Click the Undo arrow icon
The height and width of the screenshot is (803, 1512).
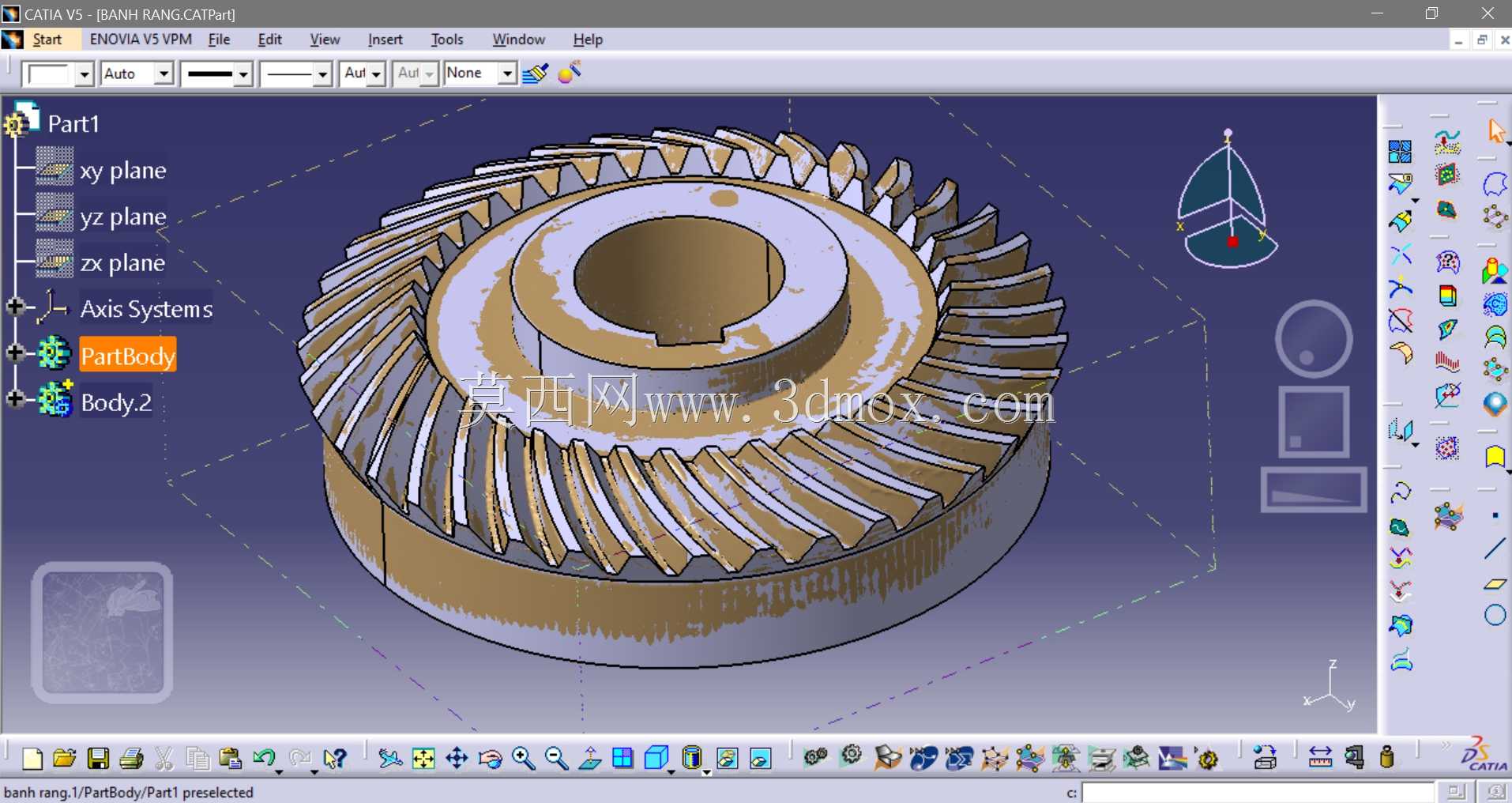[264, 759]
